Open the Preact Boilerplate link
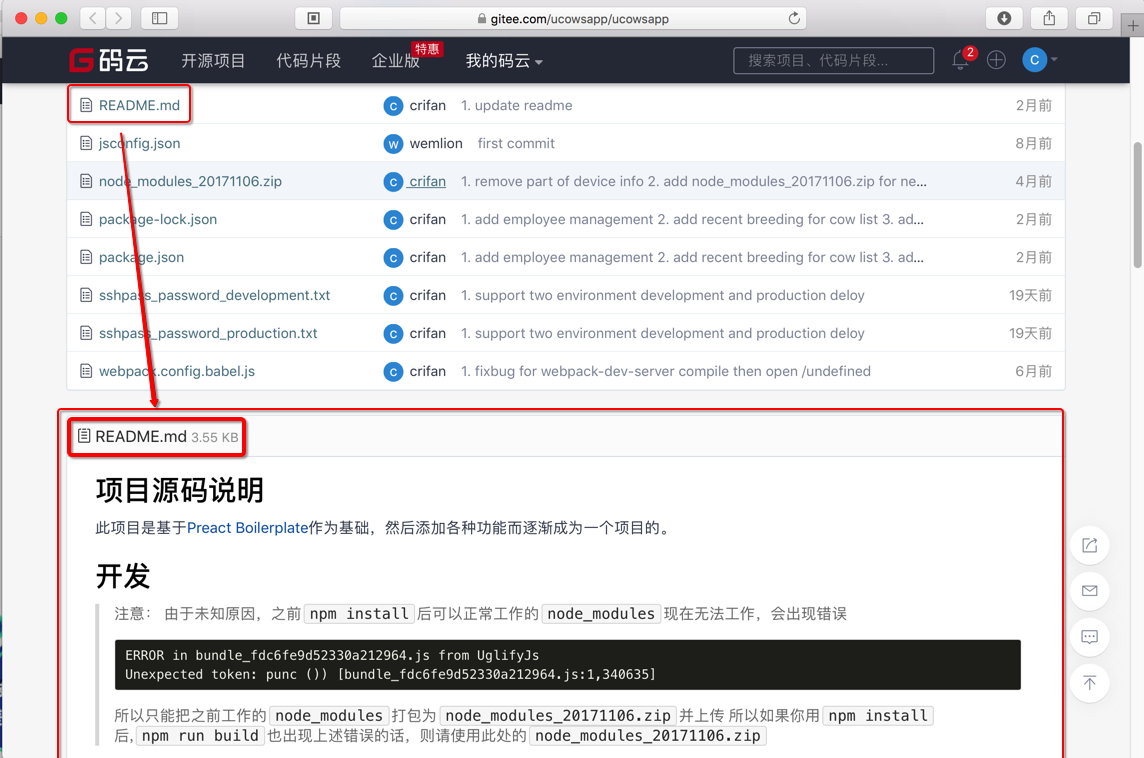Viewport: 1144px width, 758px height. tap(247, 527)
